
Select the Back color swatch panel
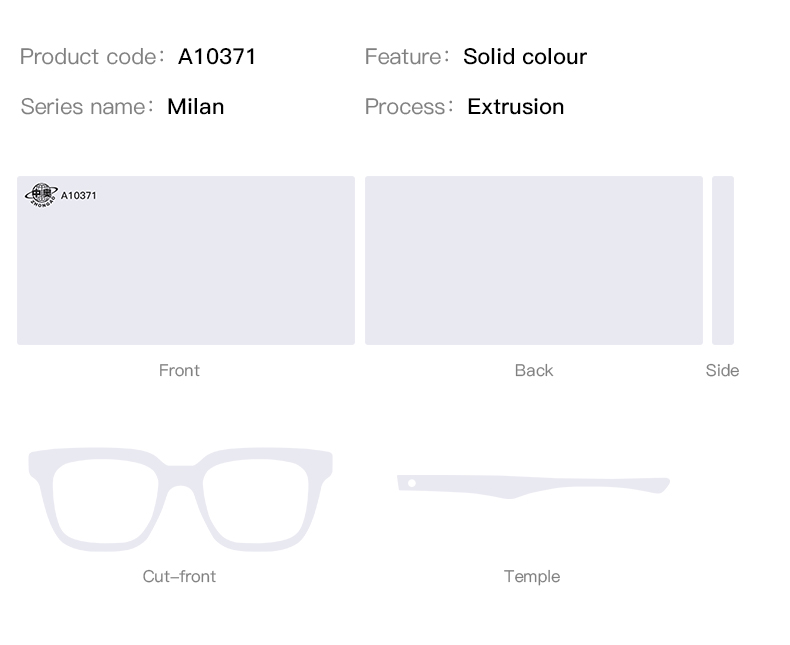pyautogui.click(x=534, y=261)
